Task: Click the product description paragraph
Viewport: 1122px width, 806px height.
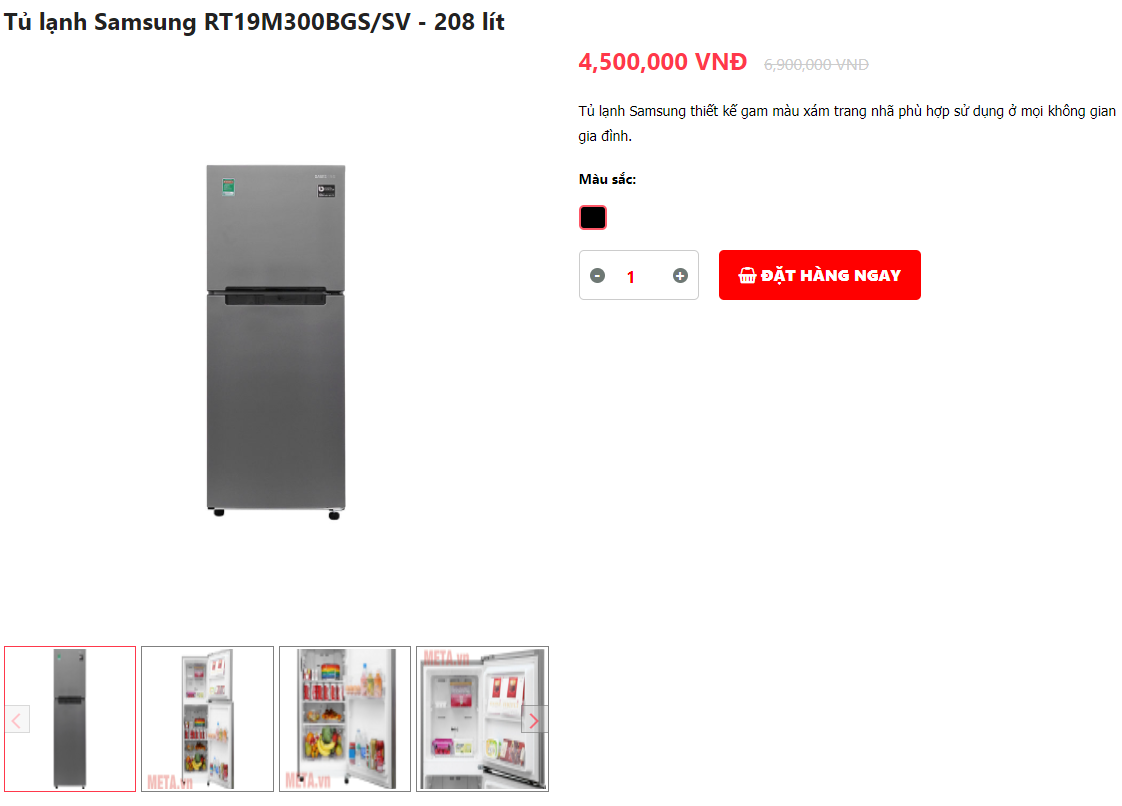Action: point(847,123)
